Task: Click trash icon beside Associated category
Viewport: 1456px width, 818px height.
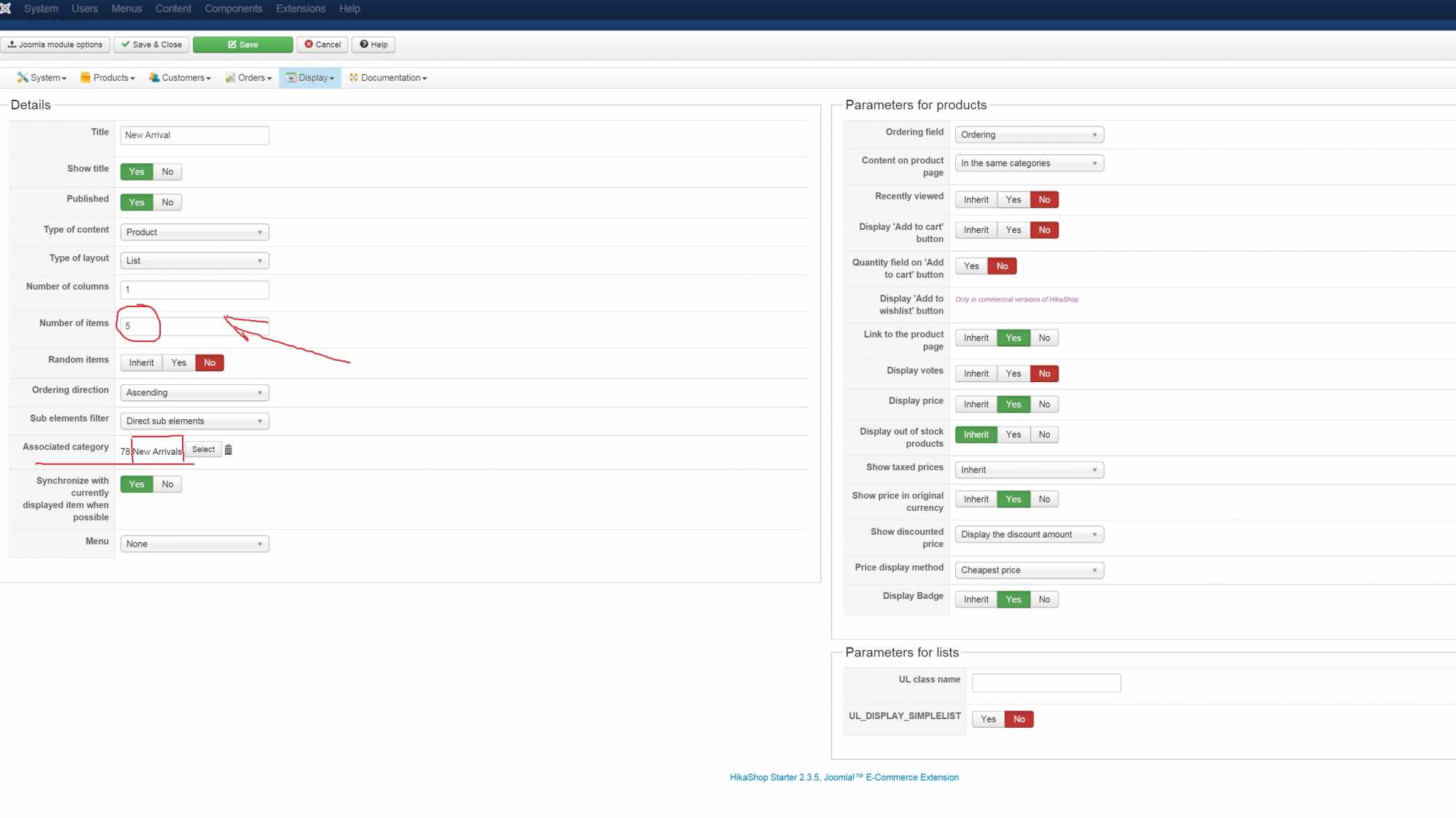Action: [x=229, y=450]
